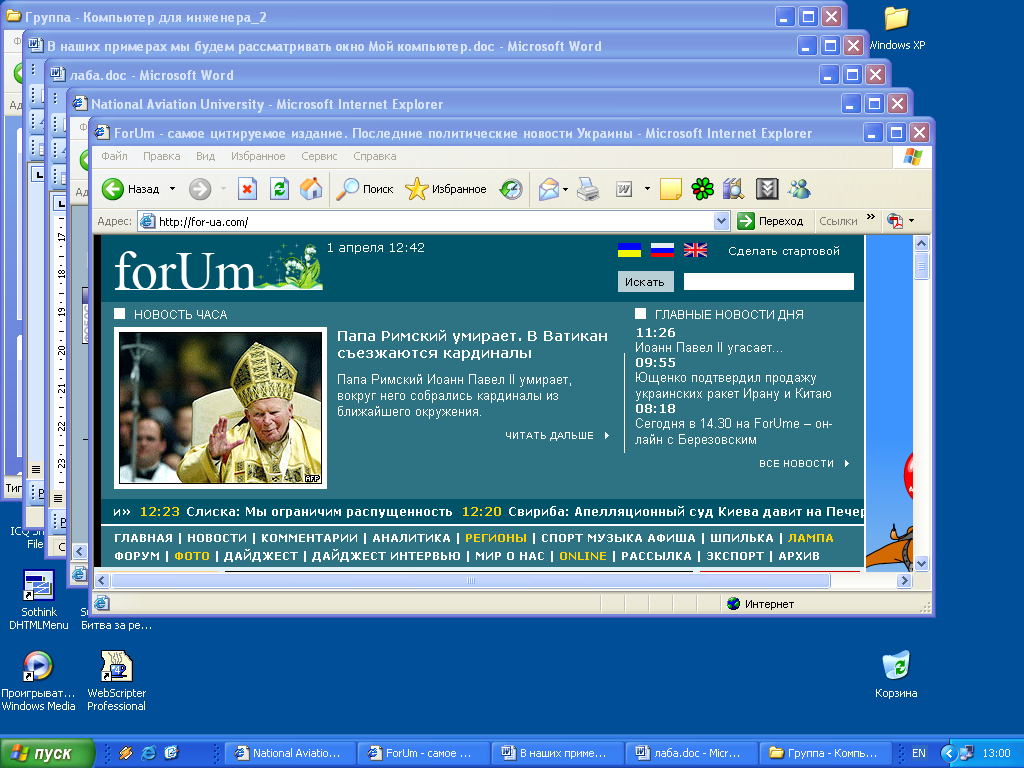The image size is (1024, 768).
Task: Click the gray double-chevron toolbar icon
Action: [767, 189]
